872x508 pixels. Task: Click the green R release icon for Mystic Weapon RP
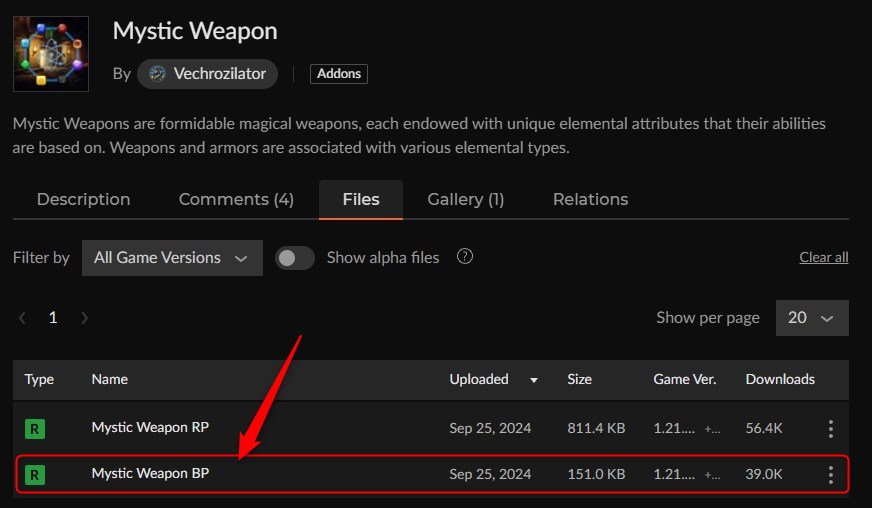pyautogui.click(x=35, y=429)
